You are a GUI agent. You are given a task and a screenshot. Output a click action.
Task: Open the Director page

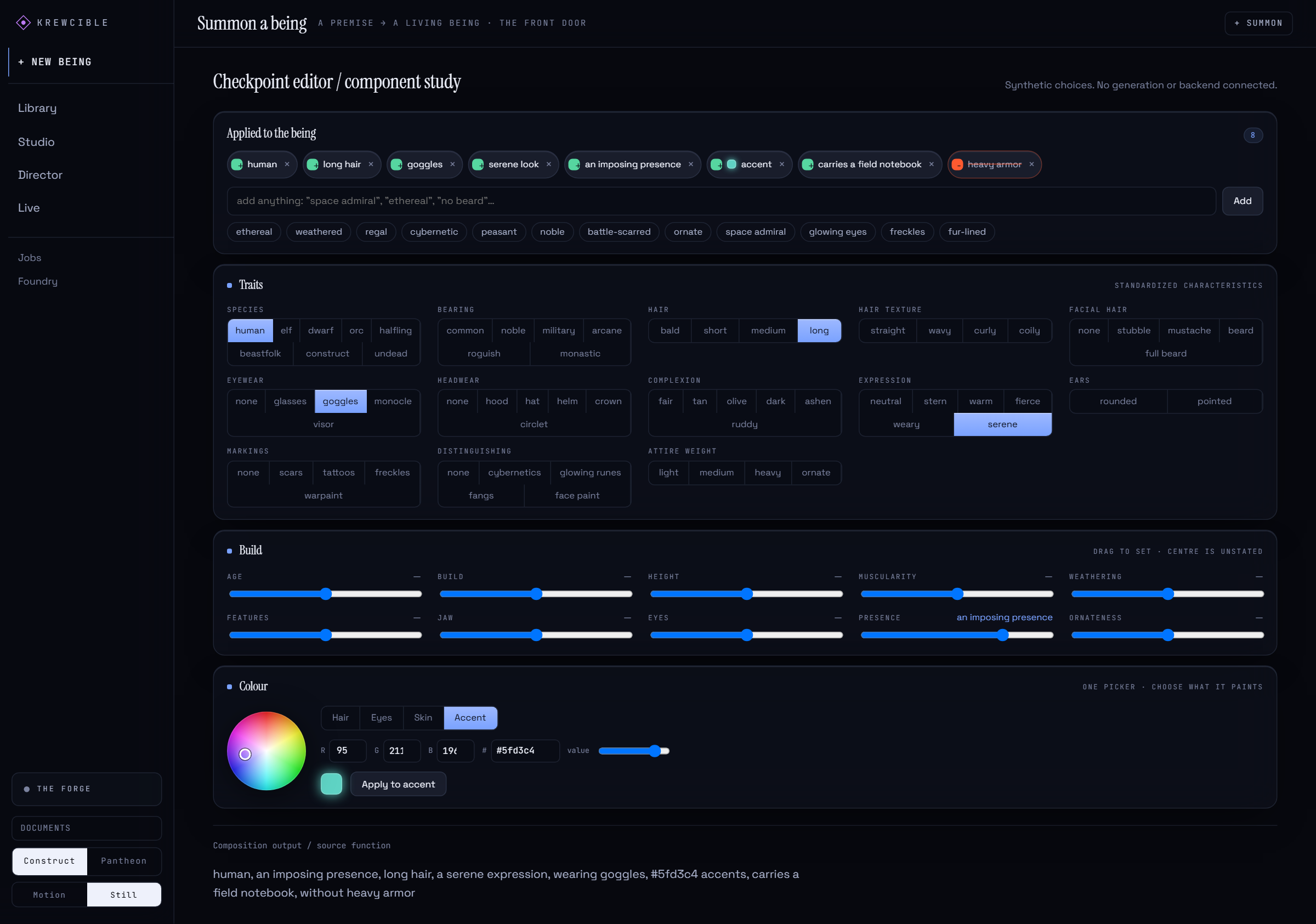coord(40,175)
